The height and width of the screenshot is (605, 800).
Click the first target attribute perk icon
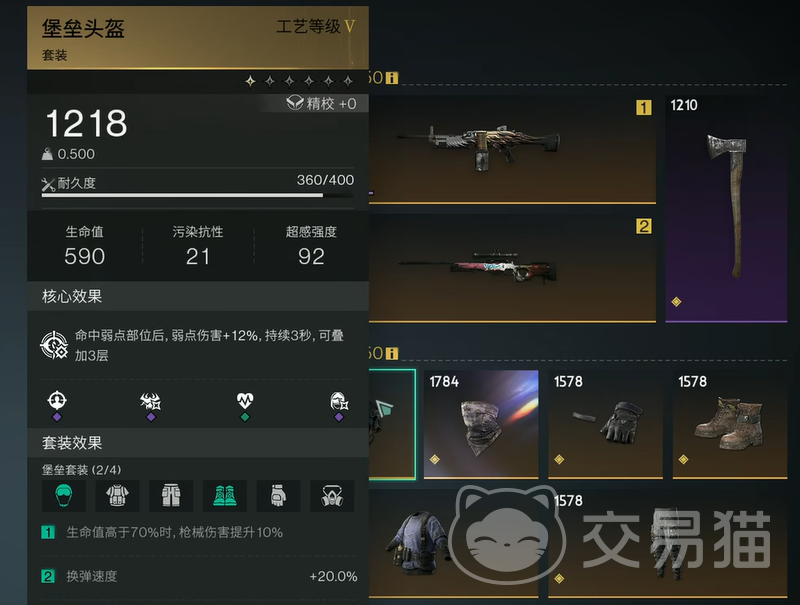pos(57,400)
